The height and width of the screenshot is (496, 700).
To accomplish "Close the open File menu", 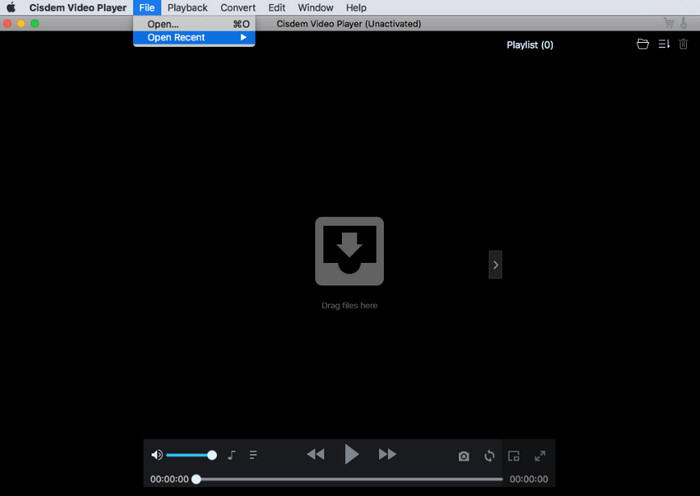I will point(146,8).
